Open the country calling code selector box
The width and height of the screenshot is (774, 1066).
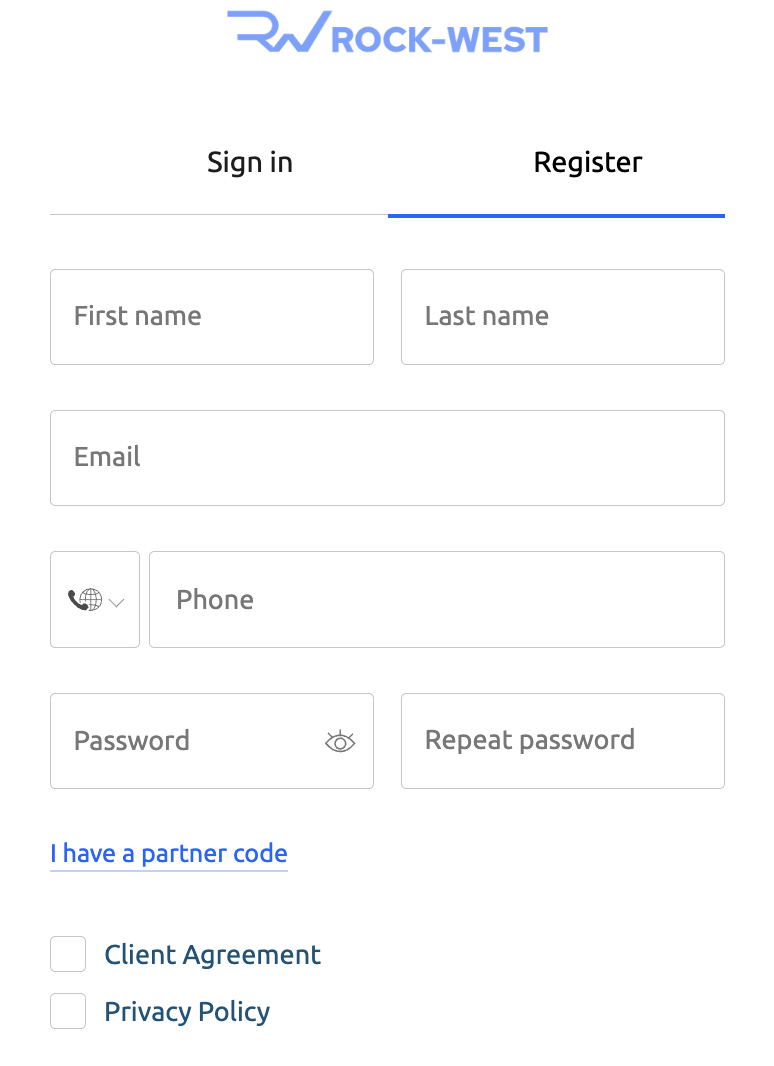[x=95, y=600]
